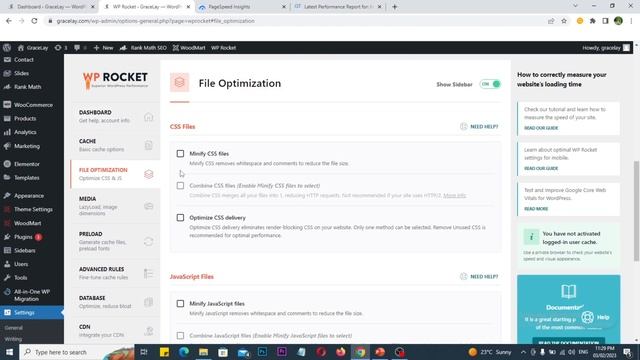
Task: Enable Minify JavaScript files checkbox
Action: click(x=180, y=304)
